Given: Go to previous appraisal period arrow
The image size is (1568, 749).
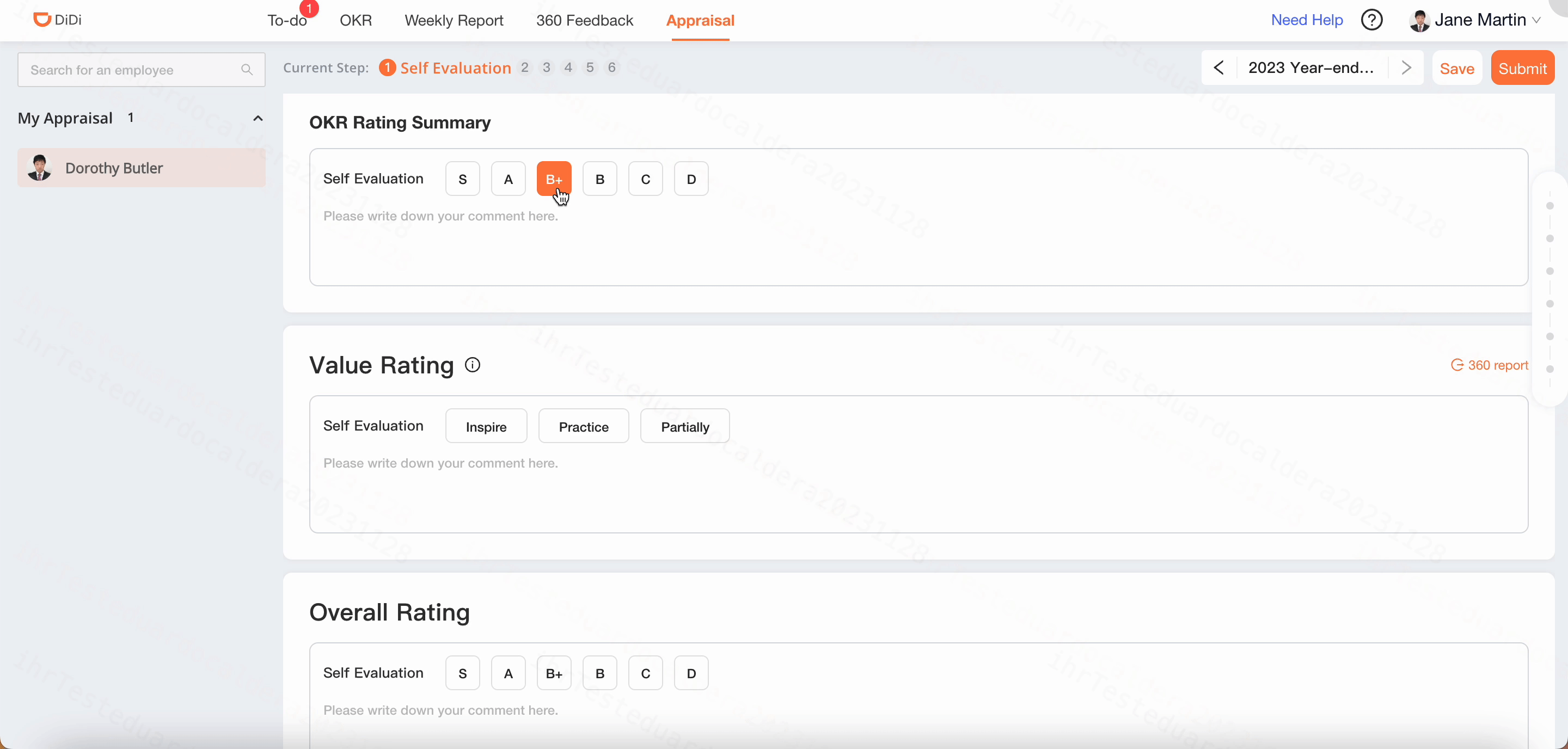Looking at the screenshot, I should pos(1218,67).
